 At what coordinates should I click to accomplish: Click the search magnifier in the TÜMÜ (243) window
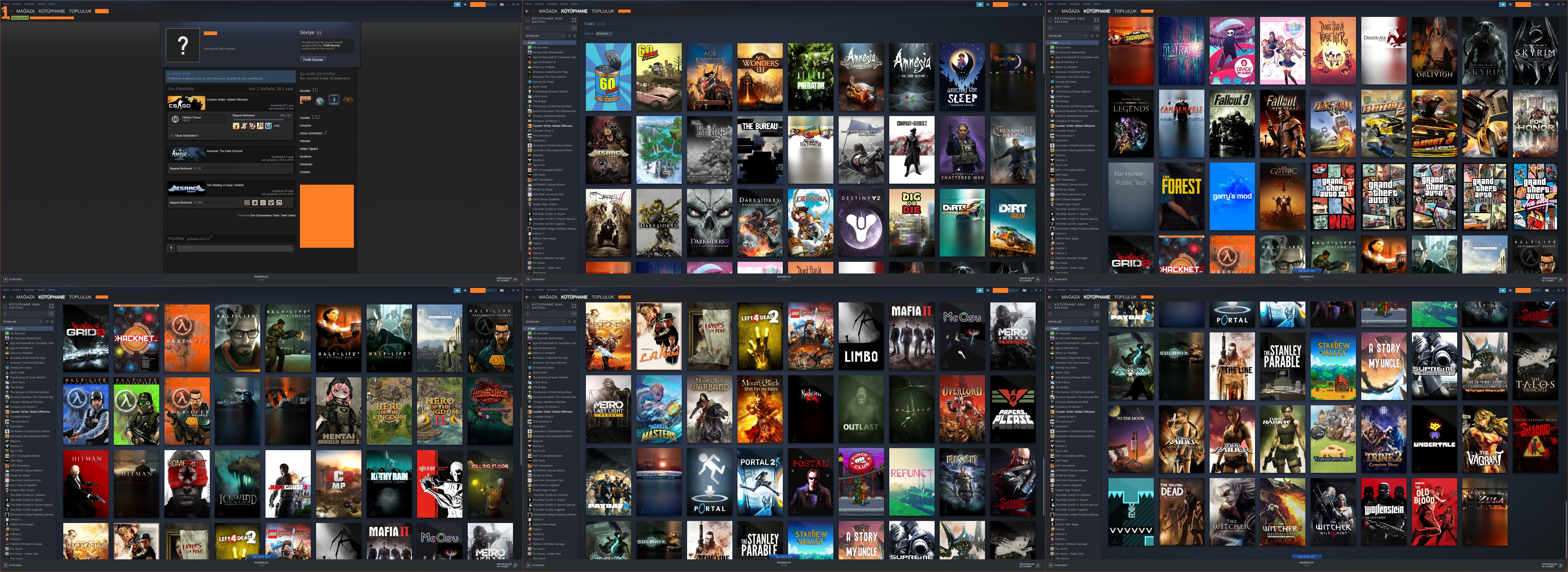tap(528, 28)
